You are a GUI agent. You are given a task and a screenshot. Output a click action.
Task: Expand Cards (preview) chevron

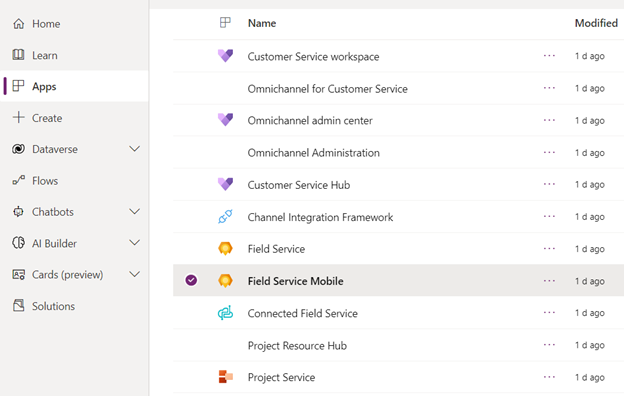coord(135,274)
